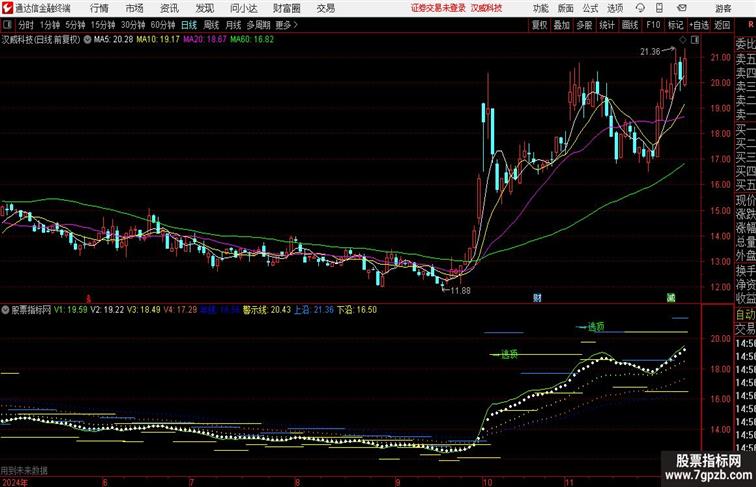756x487 pixels.
Task: Click the red 汉威科技 stock name link
Action: 486,8
